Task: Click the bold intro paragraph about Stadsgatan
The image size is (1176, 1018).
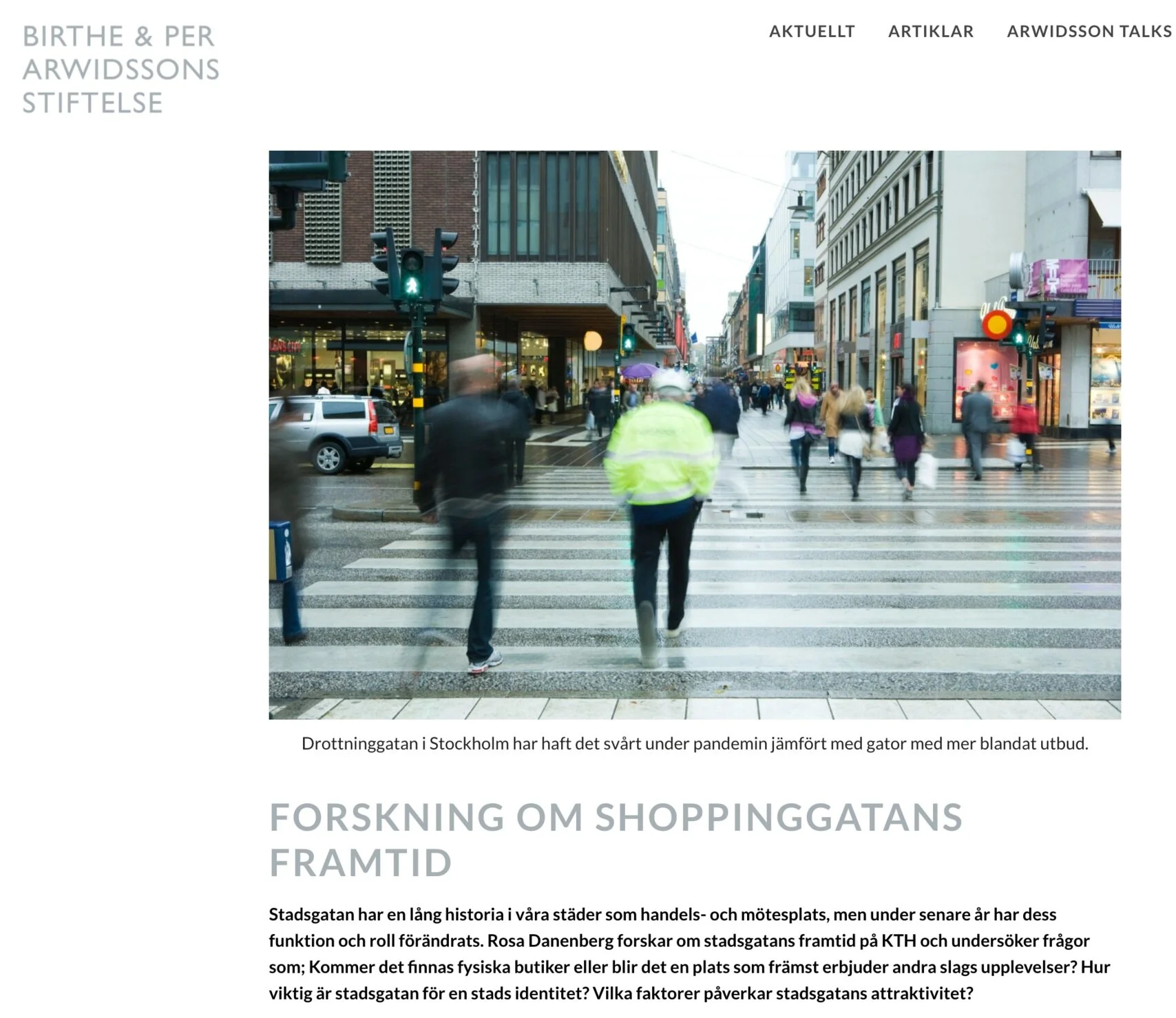Action: (x=689, y=954)
